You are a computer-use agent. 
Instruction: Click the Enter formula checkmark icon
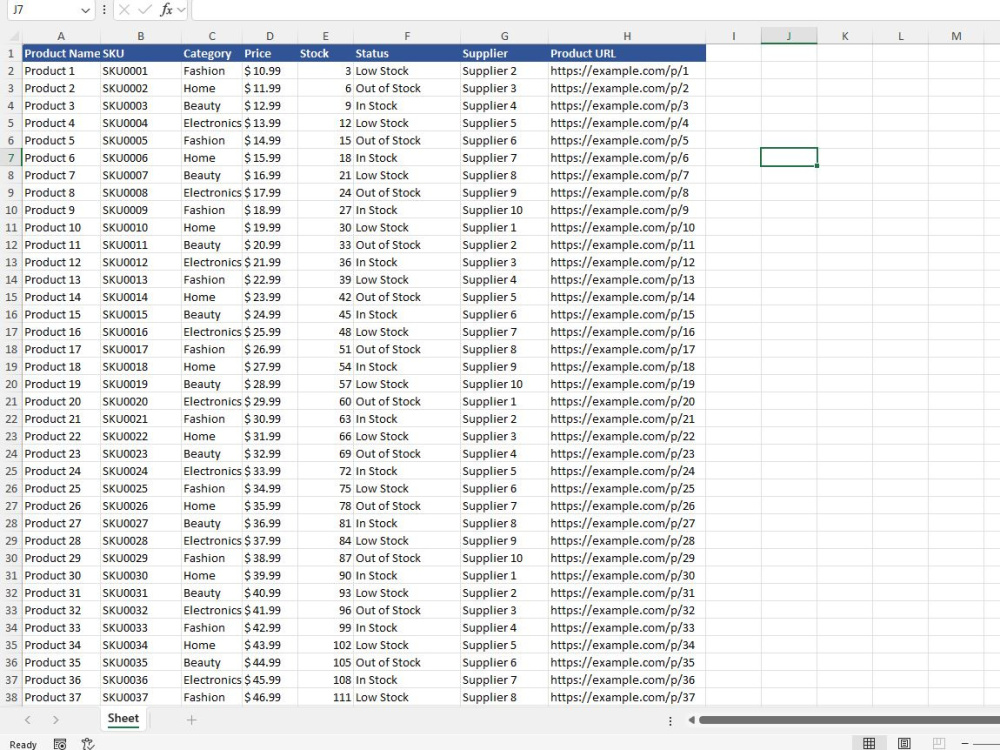pos(145,10)
